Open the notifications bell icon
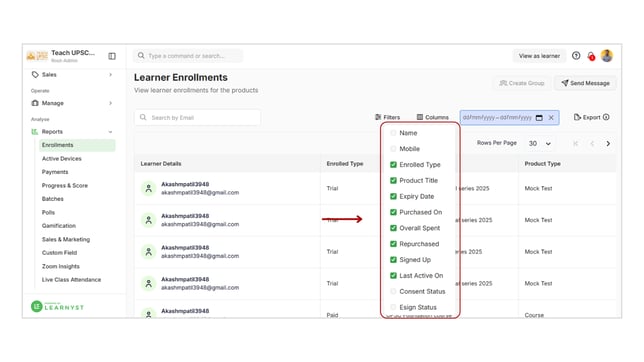The width and height of the screenshot is (644, 362). (591, 56)
